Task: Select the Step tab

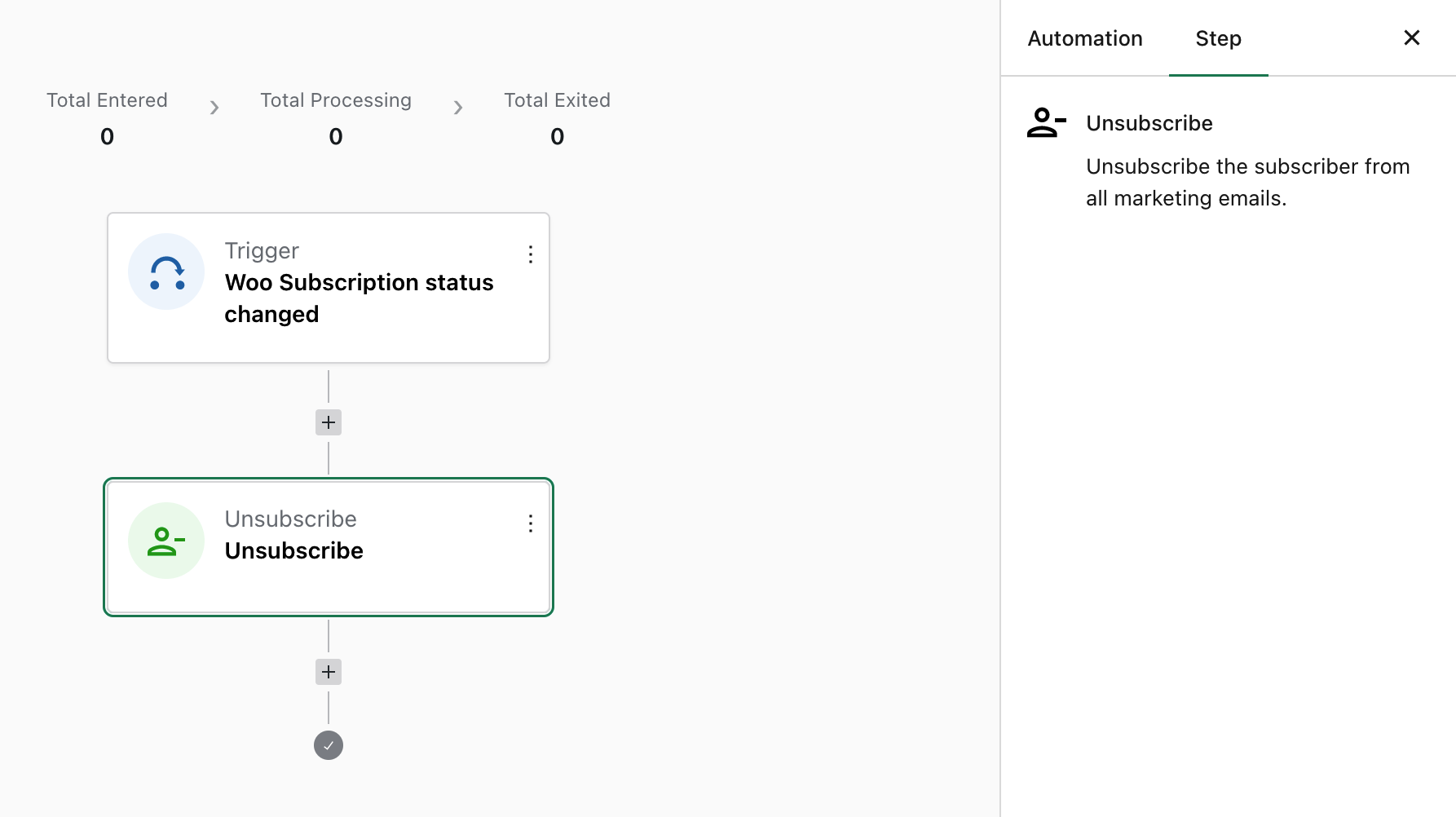Action: coord(1218,38)
